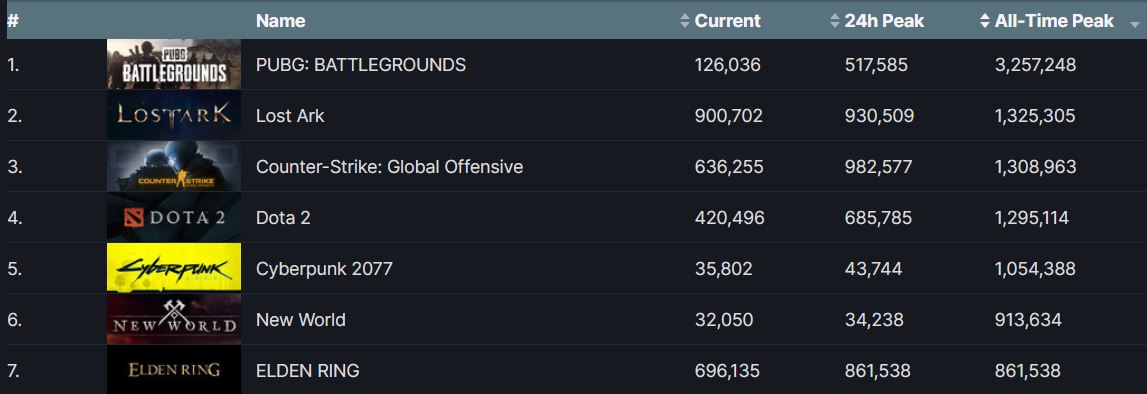Select Lost Ark all-time peak 1,325,305
Screen dimensions: 1147x394
pyautogui.click(x=1035, y=115)
